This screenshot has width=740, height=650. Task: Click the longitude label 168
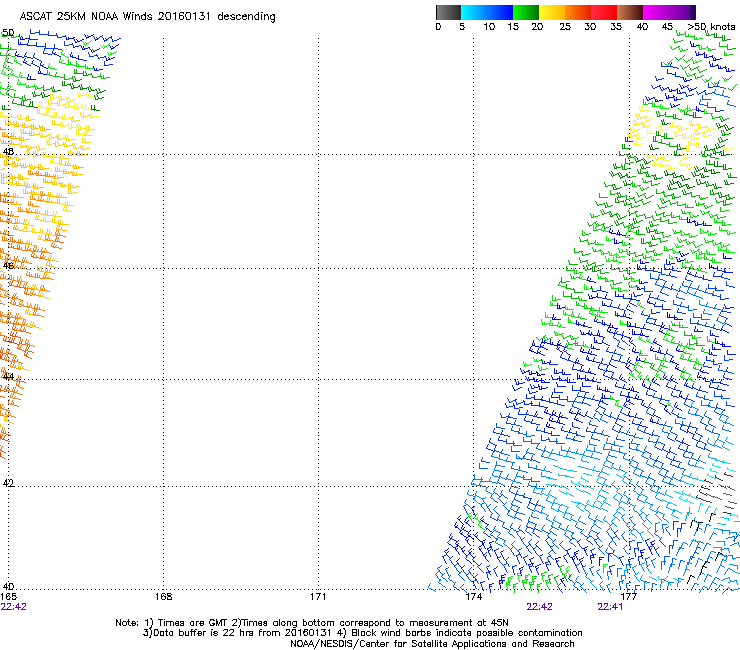coord(163,597)
